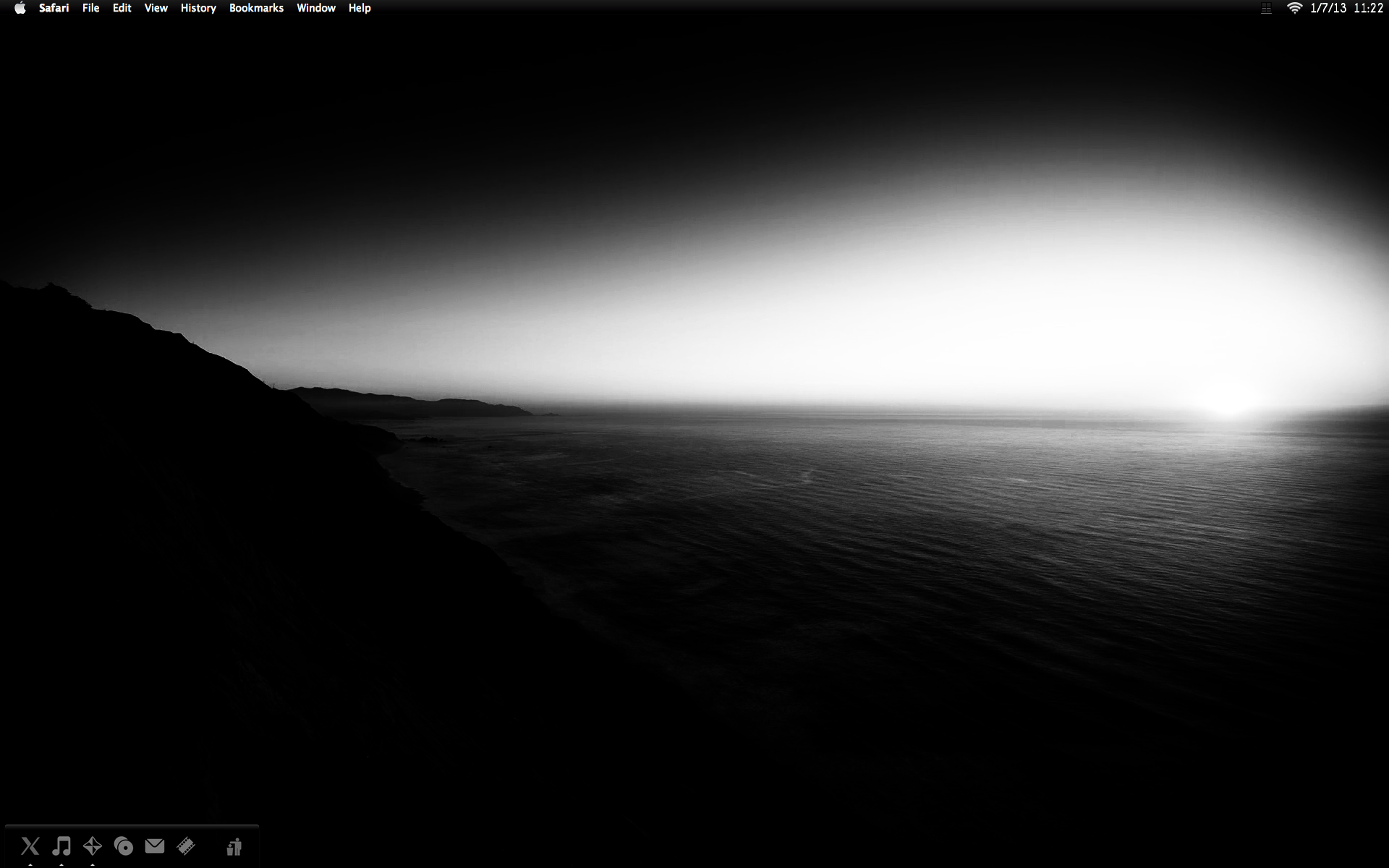Launch the music note app in dock
The width and height of the screenshot is (1389, 868).
pyautogui.click(x=61, y=846)
